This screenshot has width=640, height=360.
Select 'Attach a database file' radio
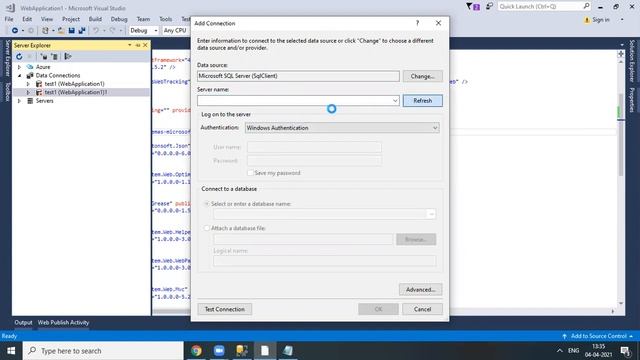pos(207,228)
